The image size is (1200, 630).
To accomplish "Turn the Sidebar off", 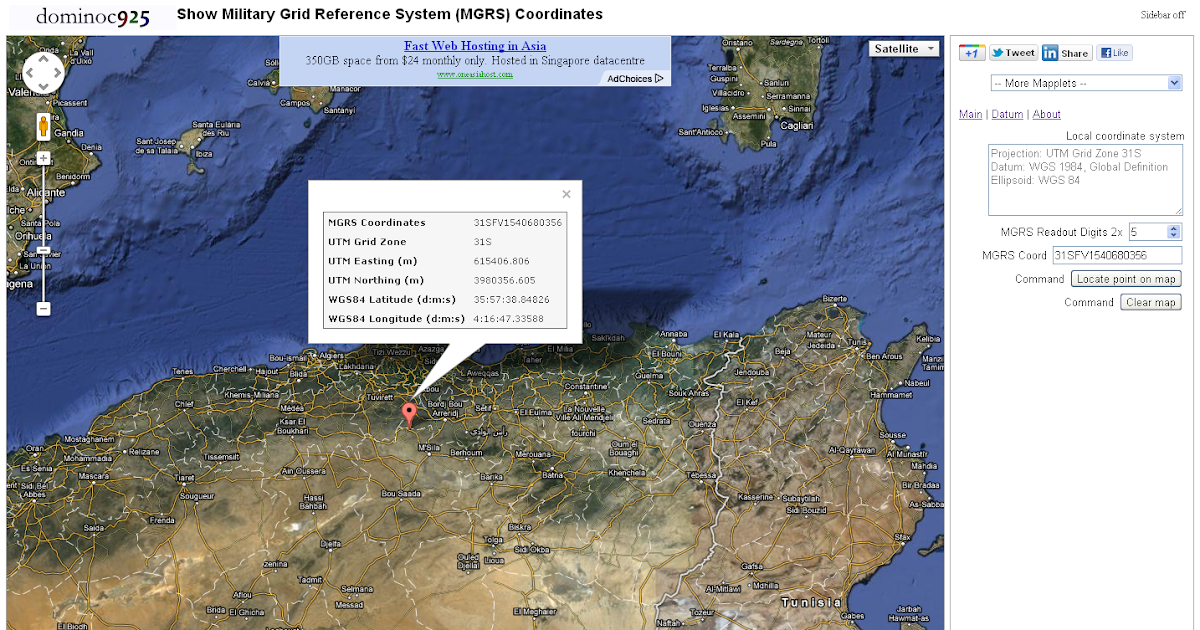I will tap(1162, 15).
